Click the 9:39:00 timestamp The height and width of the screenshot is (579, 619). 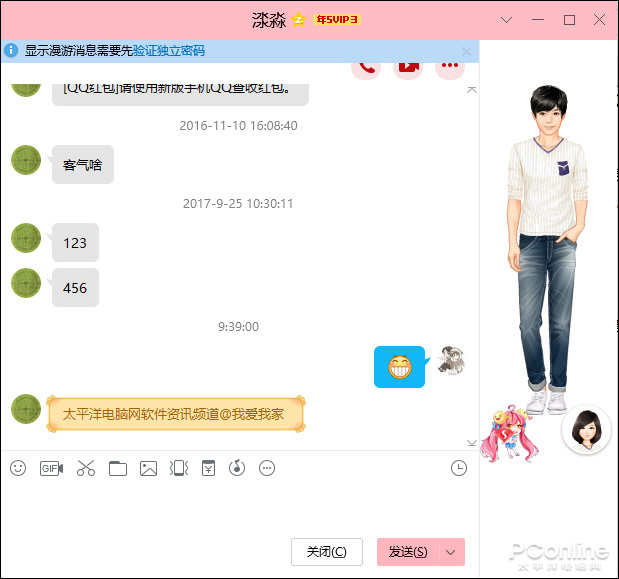click(x=238, y=326)
